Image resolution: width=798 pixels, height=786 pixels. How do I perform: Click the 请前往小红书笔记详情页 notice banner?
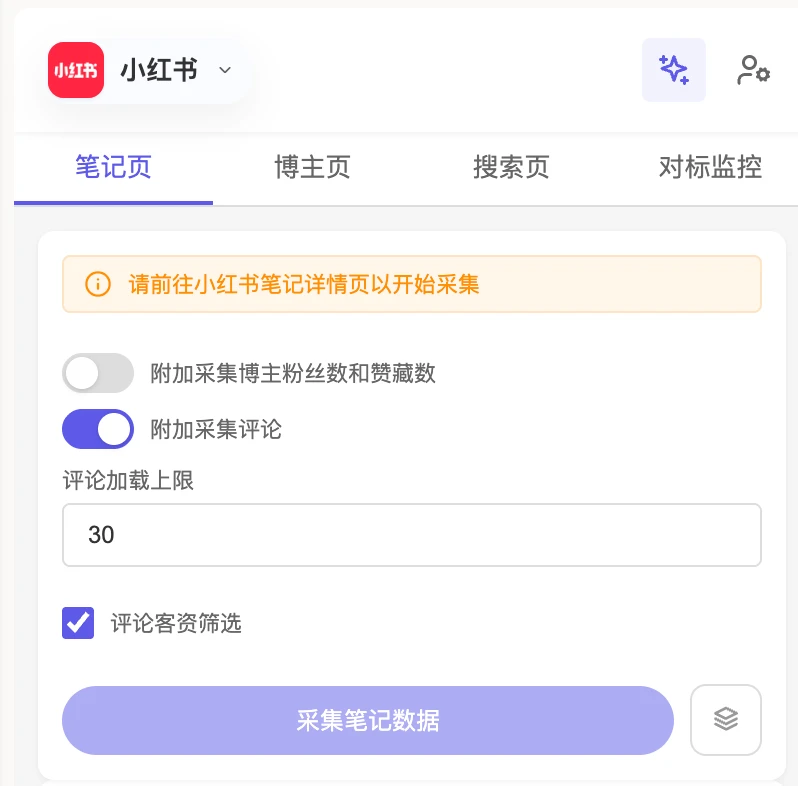pos(412,284)
